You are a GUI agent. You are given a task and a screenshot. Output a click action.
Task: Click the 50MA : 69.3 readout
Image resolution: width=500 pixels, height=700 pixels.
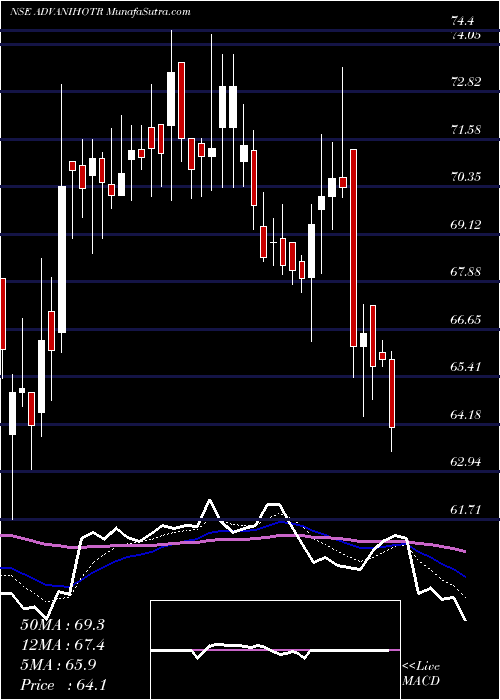point(62,625)
